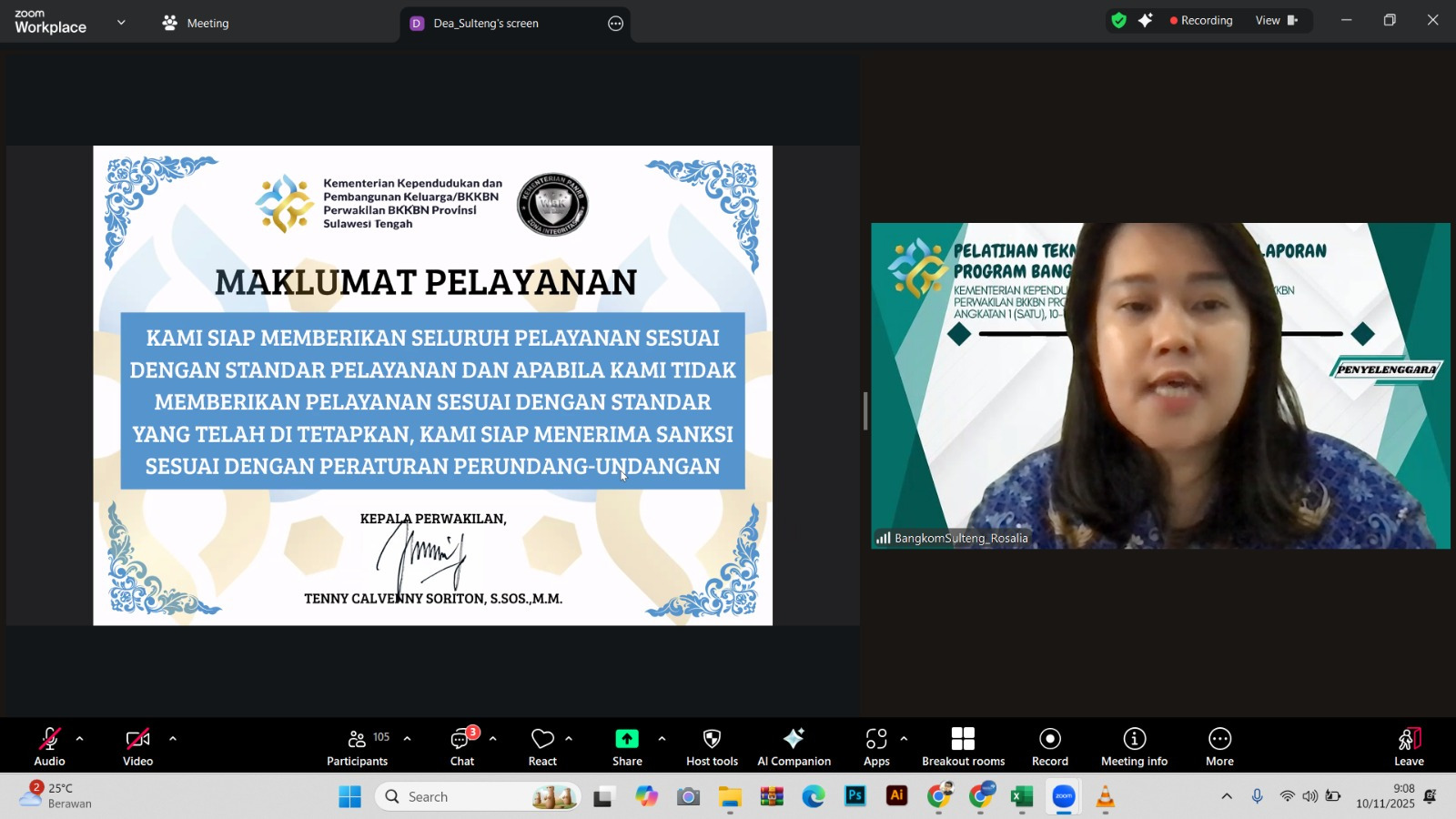This screenshot has width=1456, height=819.
Task: Turn on the Video camera
Action: (137, 746)
